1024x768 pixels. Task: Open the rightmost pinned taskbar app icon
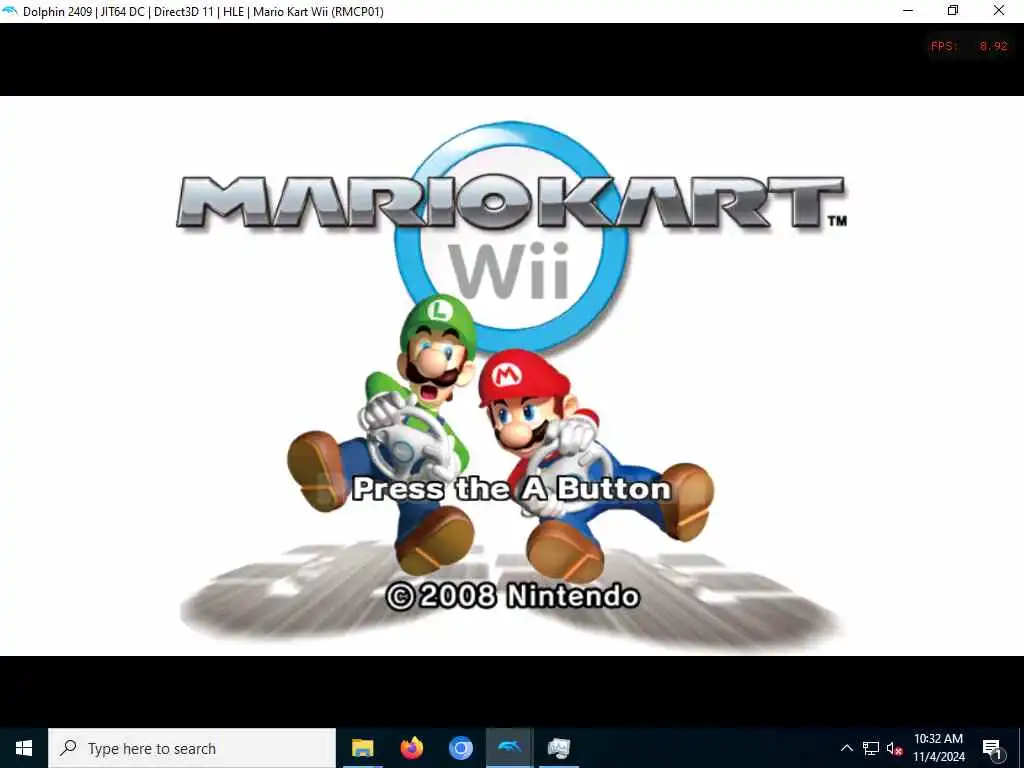coord(558,748)
